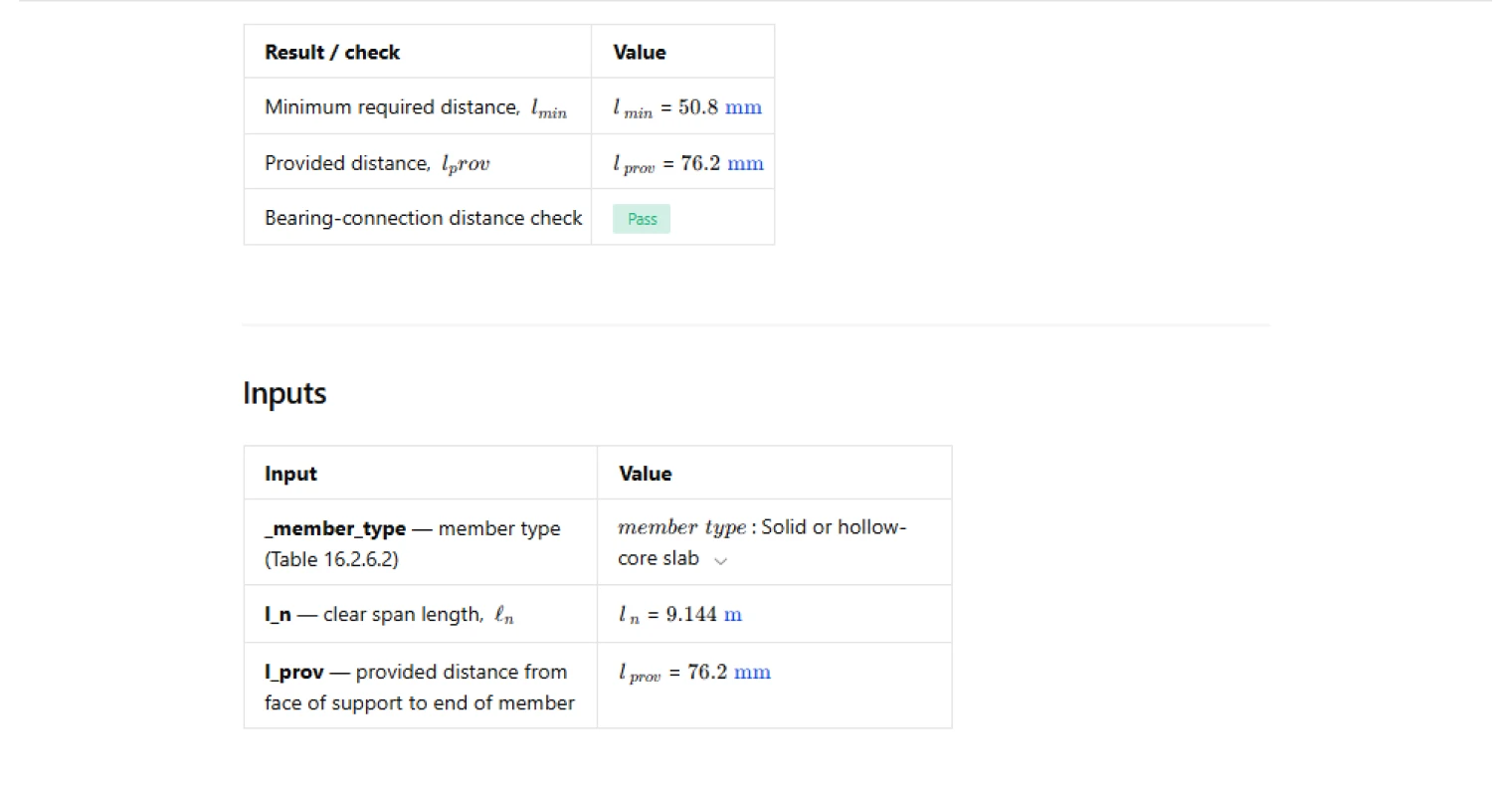
Task: Open the member type dropdown chevron
Action: pyautogui.click(x=721, y=560)
